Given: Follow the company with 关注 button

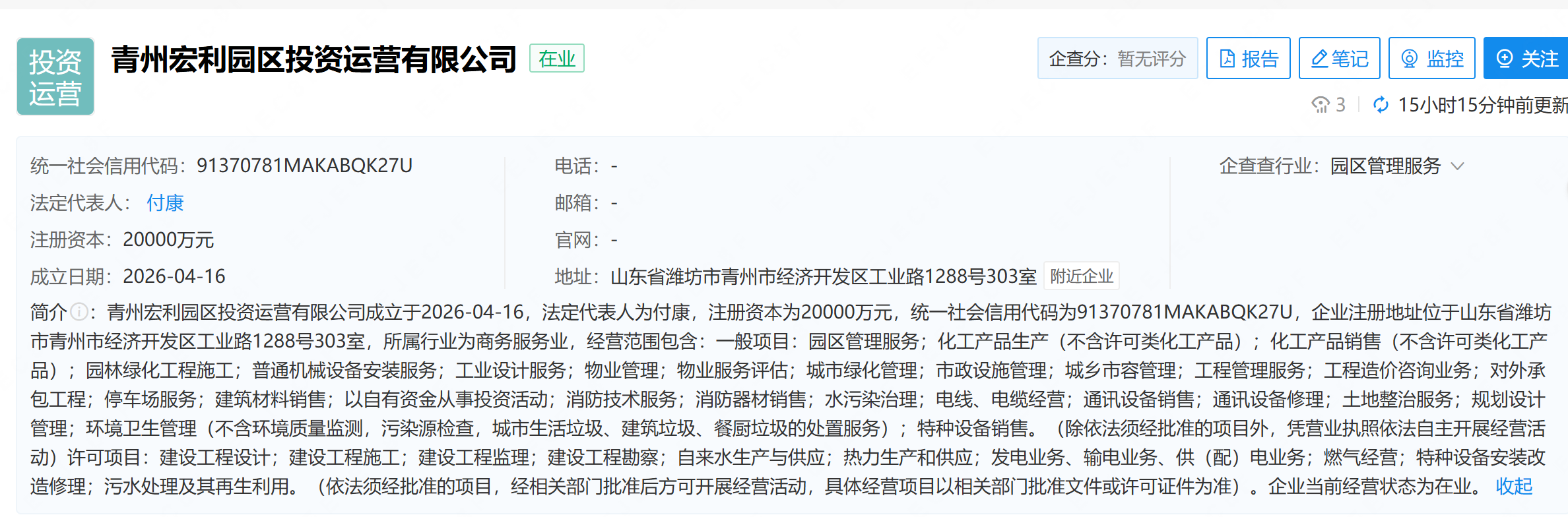Looking at the screenshot, I should coord(1526,59).
